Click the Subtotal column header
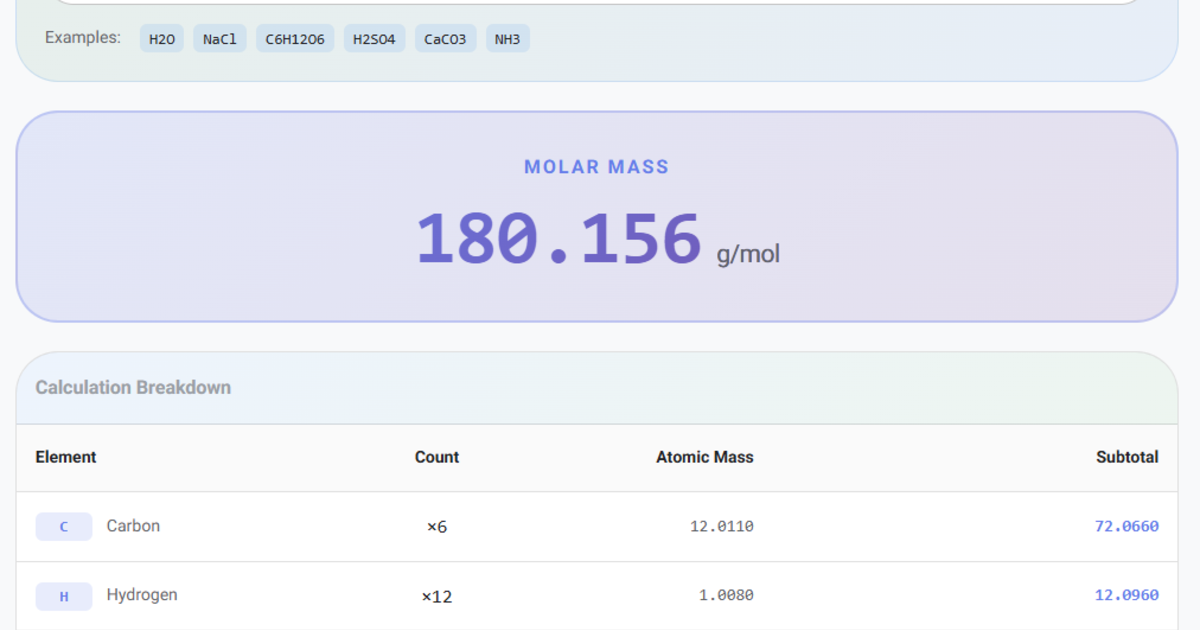Image resolution: width=1200 pixels, height=630 pixels. (1127, 457)
